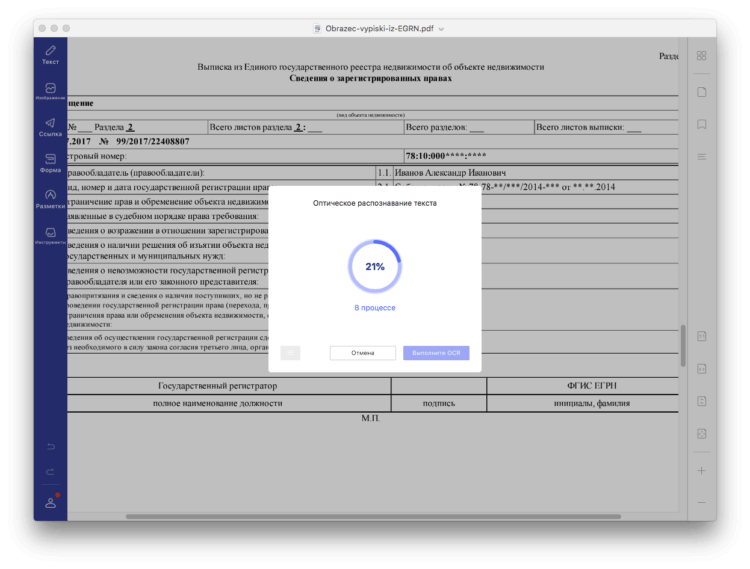The image size is (750, 569).
Task: Click the zoom in plus icon
Action: [x=702, y=470]
